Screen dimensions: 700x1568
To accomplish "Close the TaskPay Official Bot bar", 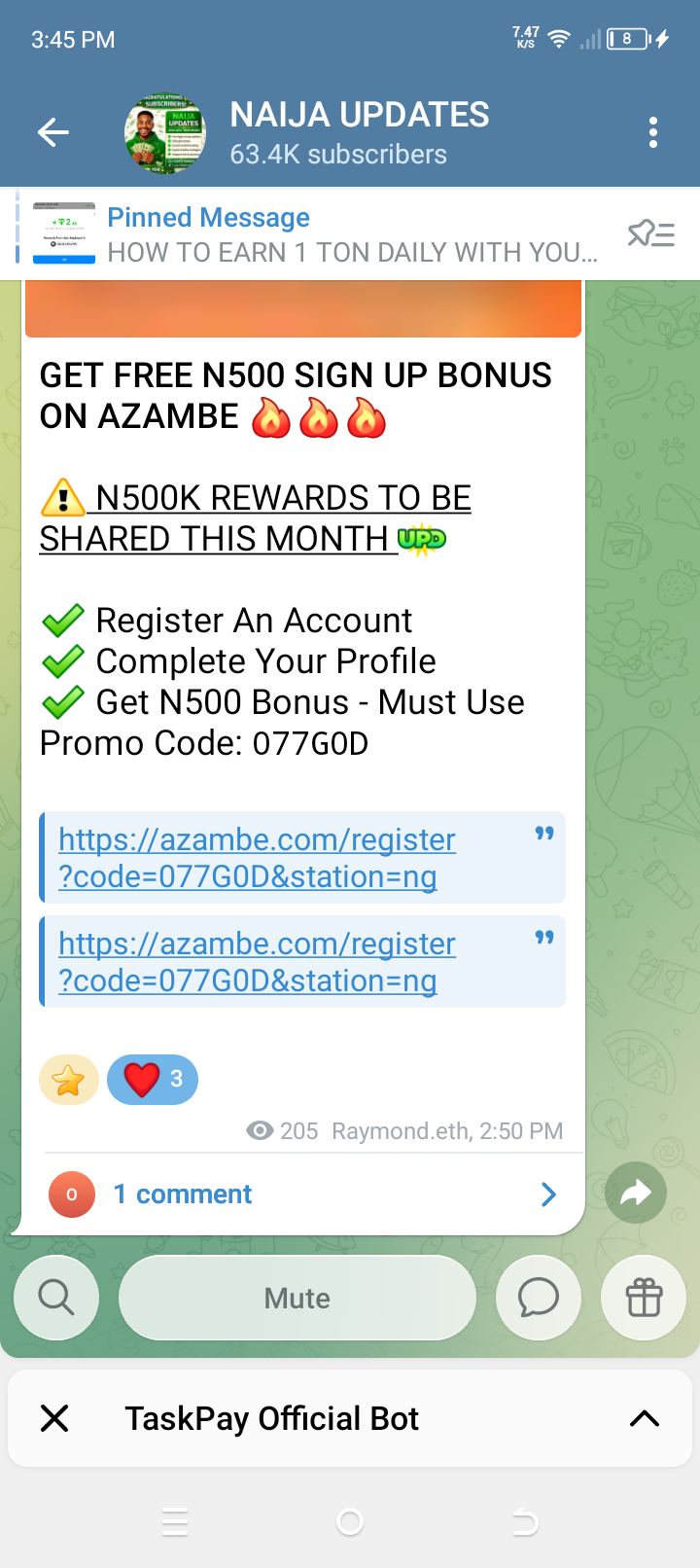I will coord(55,1418).
